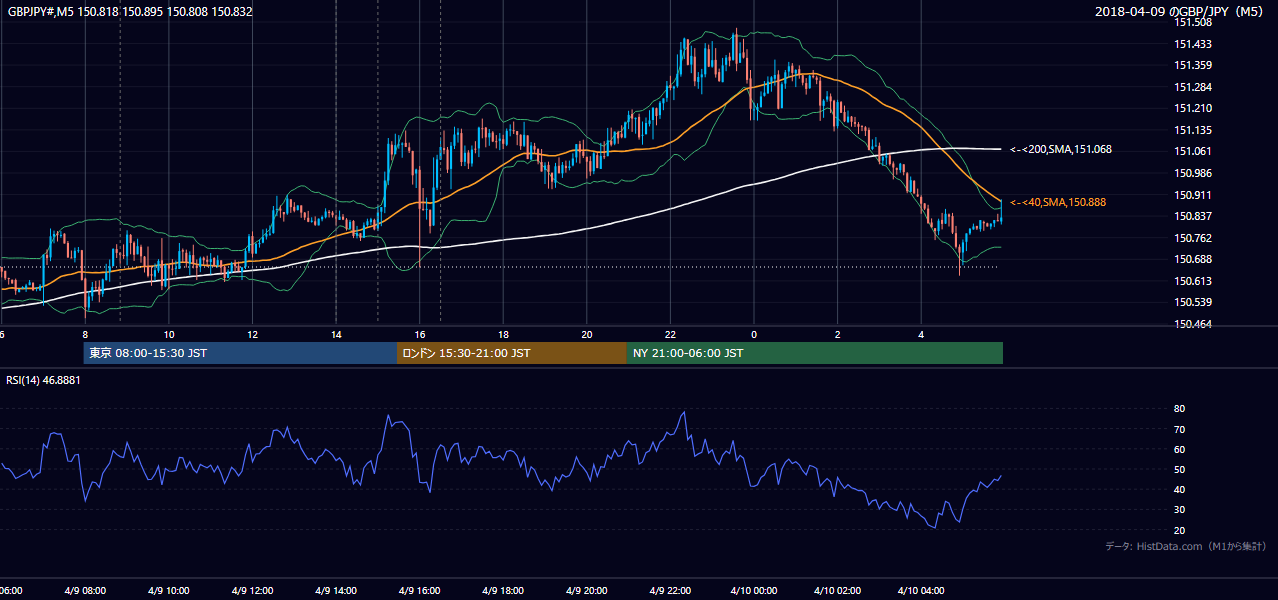Viewport: 1278px width, 600px height.
Task: Click the NY 21:00-06:00 JST session bar
Action: (x=815, y=353)
